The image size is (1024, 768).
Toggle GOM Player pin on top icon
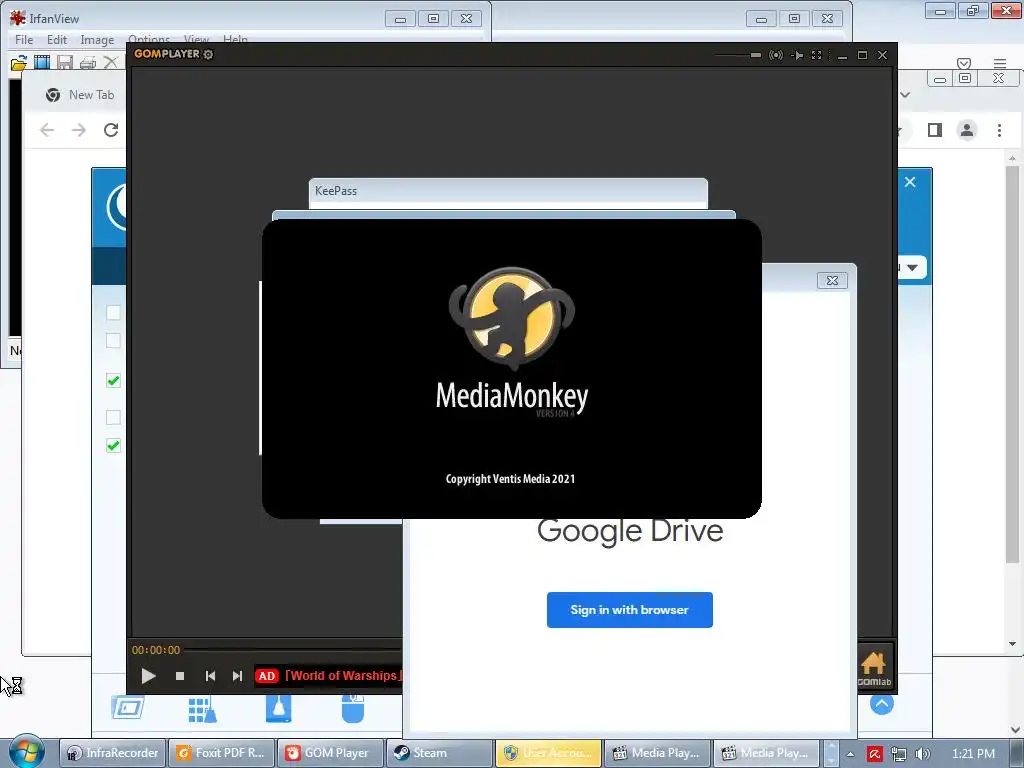(797, 55)
